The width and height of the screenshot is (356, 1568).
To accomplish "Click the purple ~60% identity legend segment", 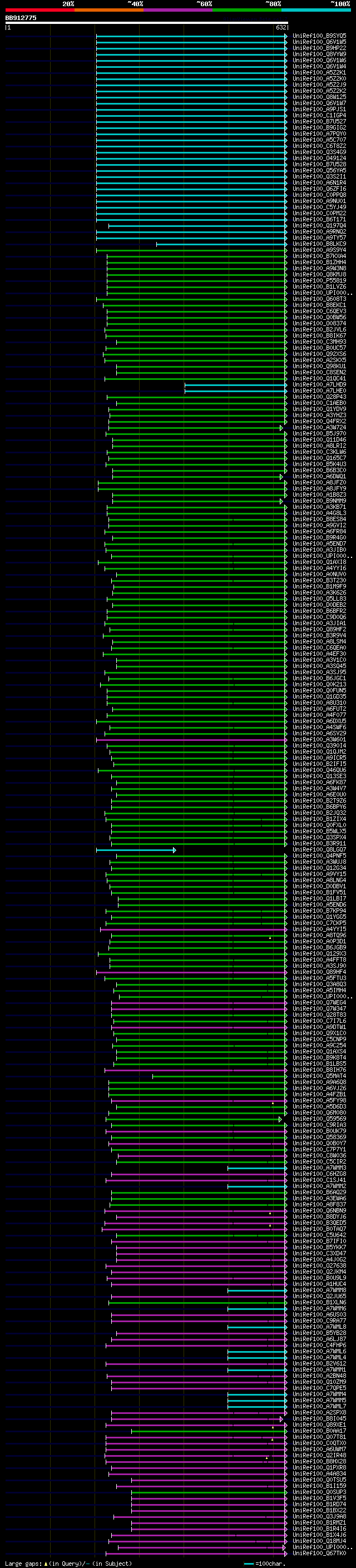I will (177, 10).
